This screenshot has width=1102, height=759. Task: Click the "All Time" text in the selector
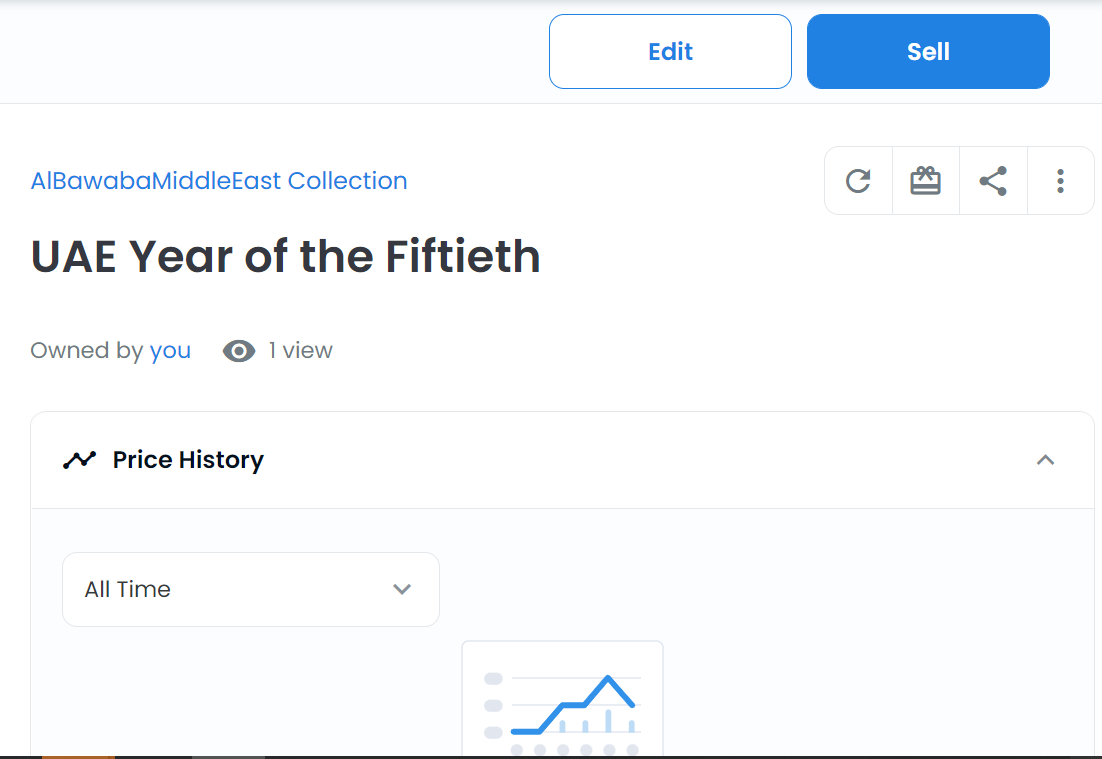[x=128, y=590]
